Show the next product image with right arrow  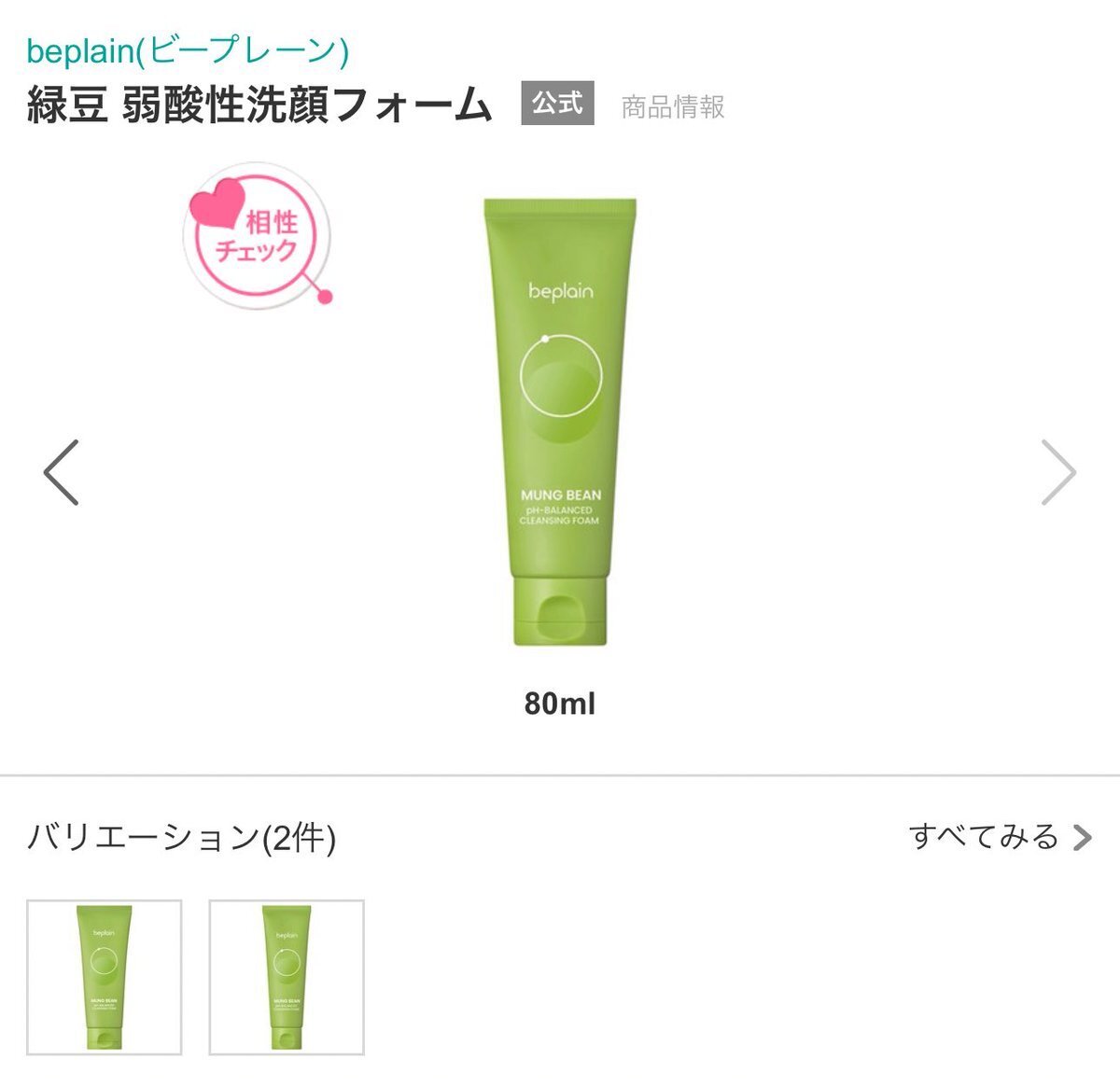click(1058, 472)
